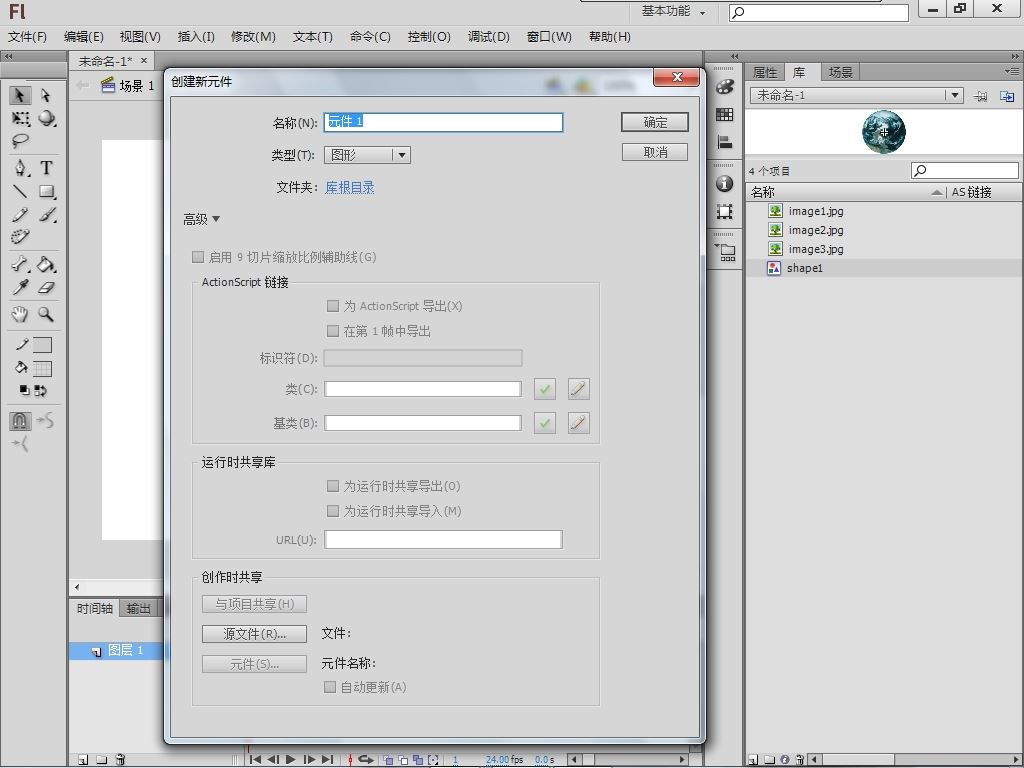Open the Insert (插入) menu
This screenshot has width=1024, height=768.
click(x=196, y=37)
